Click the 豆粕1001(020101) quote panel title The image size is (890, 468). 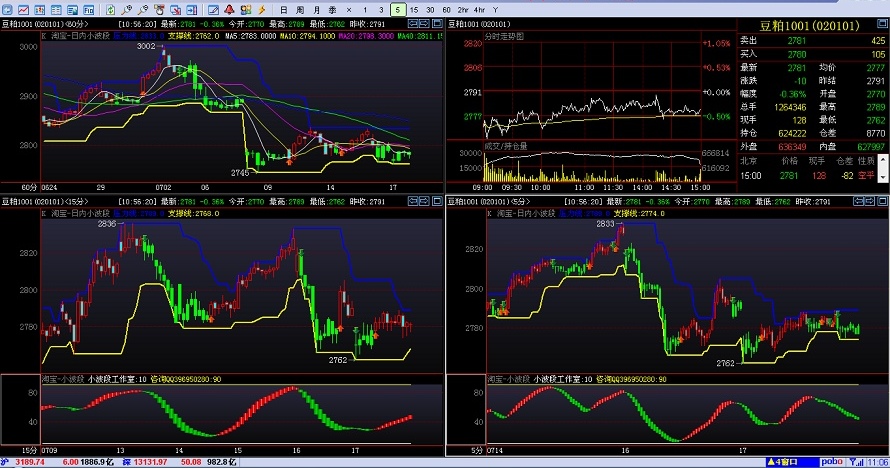809,26
